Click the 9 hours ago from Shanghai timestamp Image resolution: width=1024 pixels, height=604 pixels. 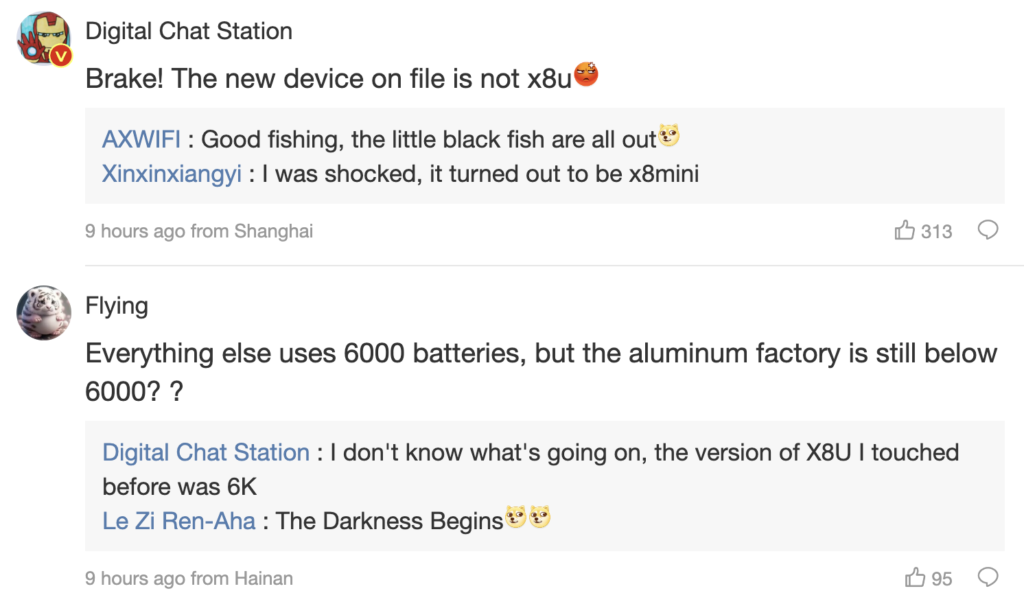point(199,231)
